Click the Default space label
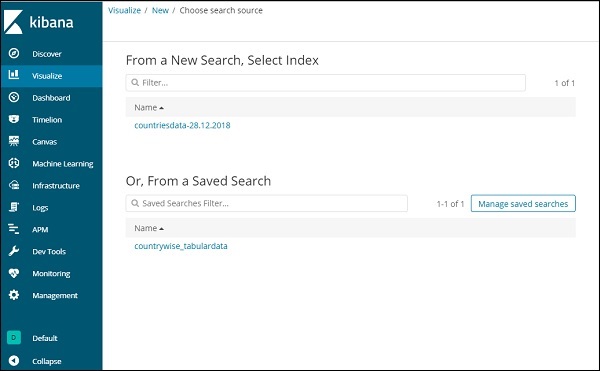 coord(45,338)
